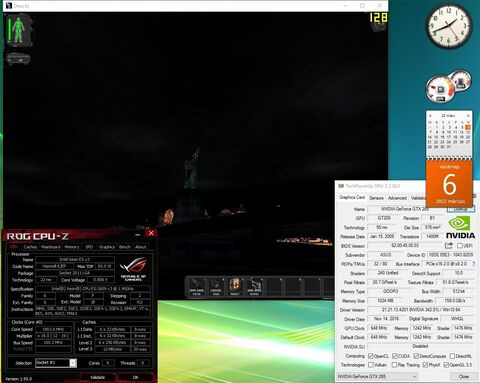Switch to the Caches tab in CPU-Z

click(x=30, y=247)
